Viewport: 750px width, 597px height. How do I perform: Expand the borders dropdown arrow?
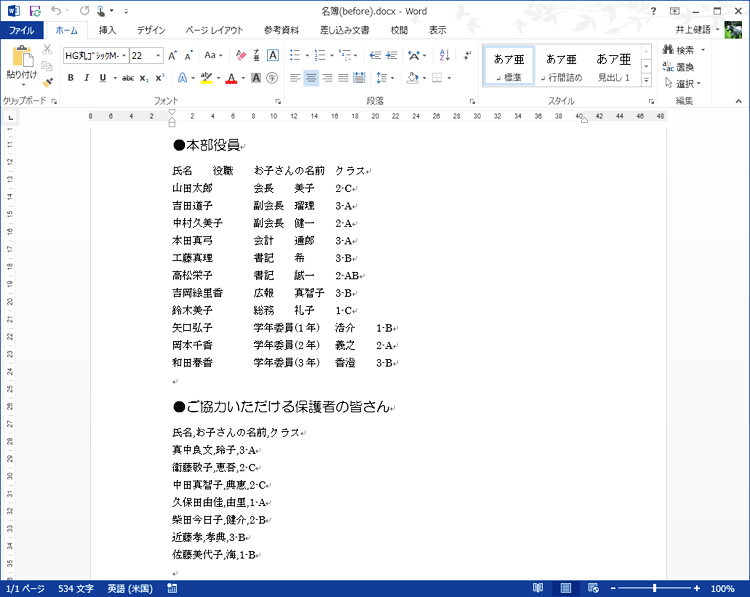(x=449, y=77)
